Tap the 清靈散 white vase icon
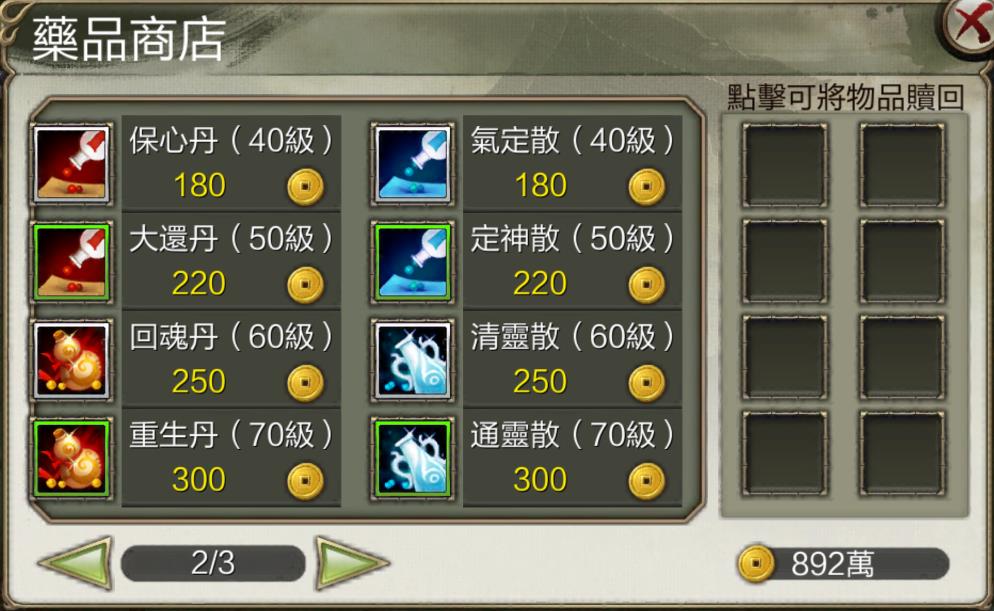This screenshot has width=994, height=611. (x=413, y=361)
